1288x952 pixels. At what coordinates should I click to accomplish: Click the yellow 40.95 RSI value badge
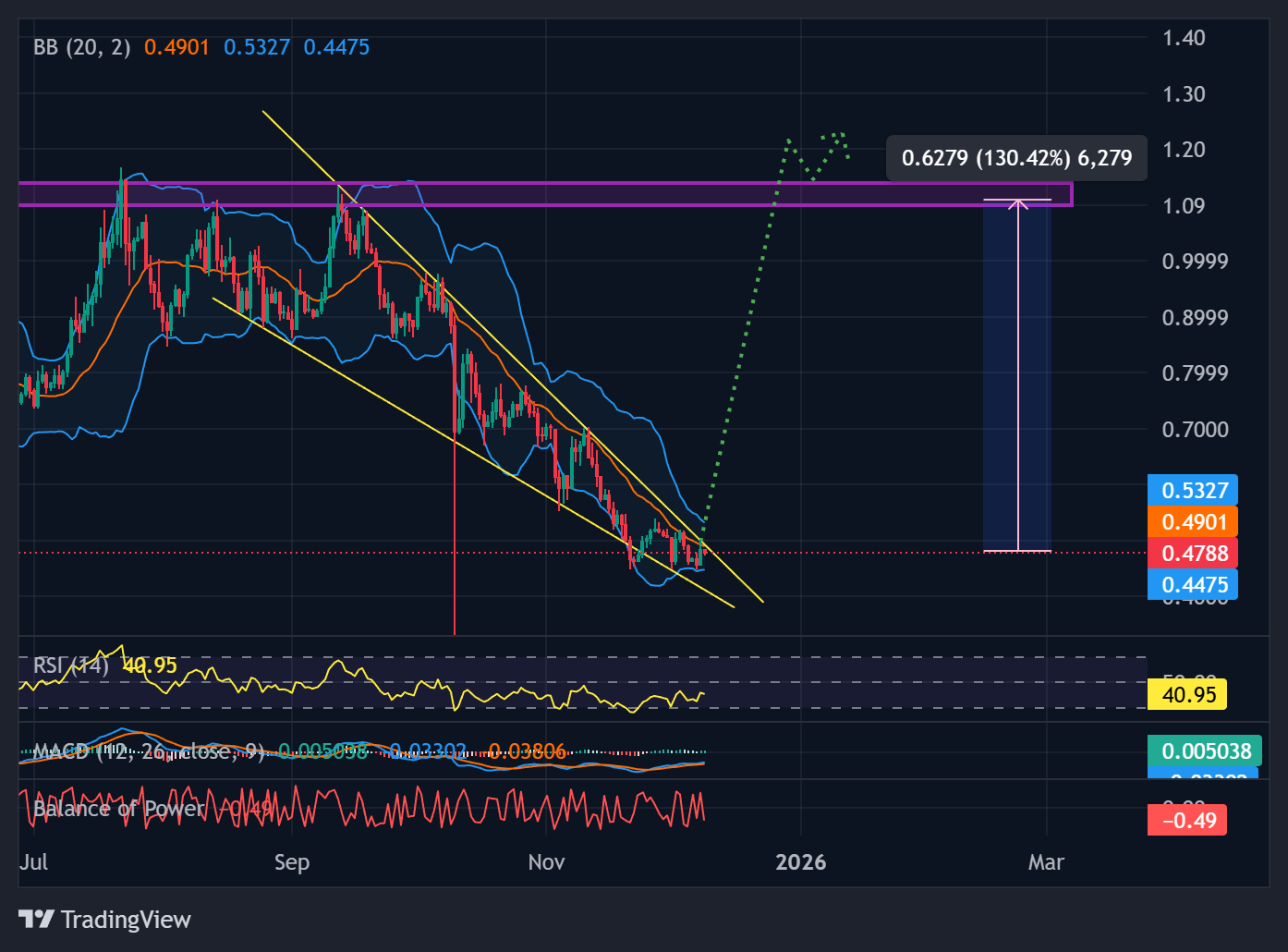point(1186,694)
